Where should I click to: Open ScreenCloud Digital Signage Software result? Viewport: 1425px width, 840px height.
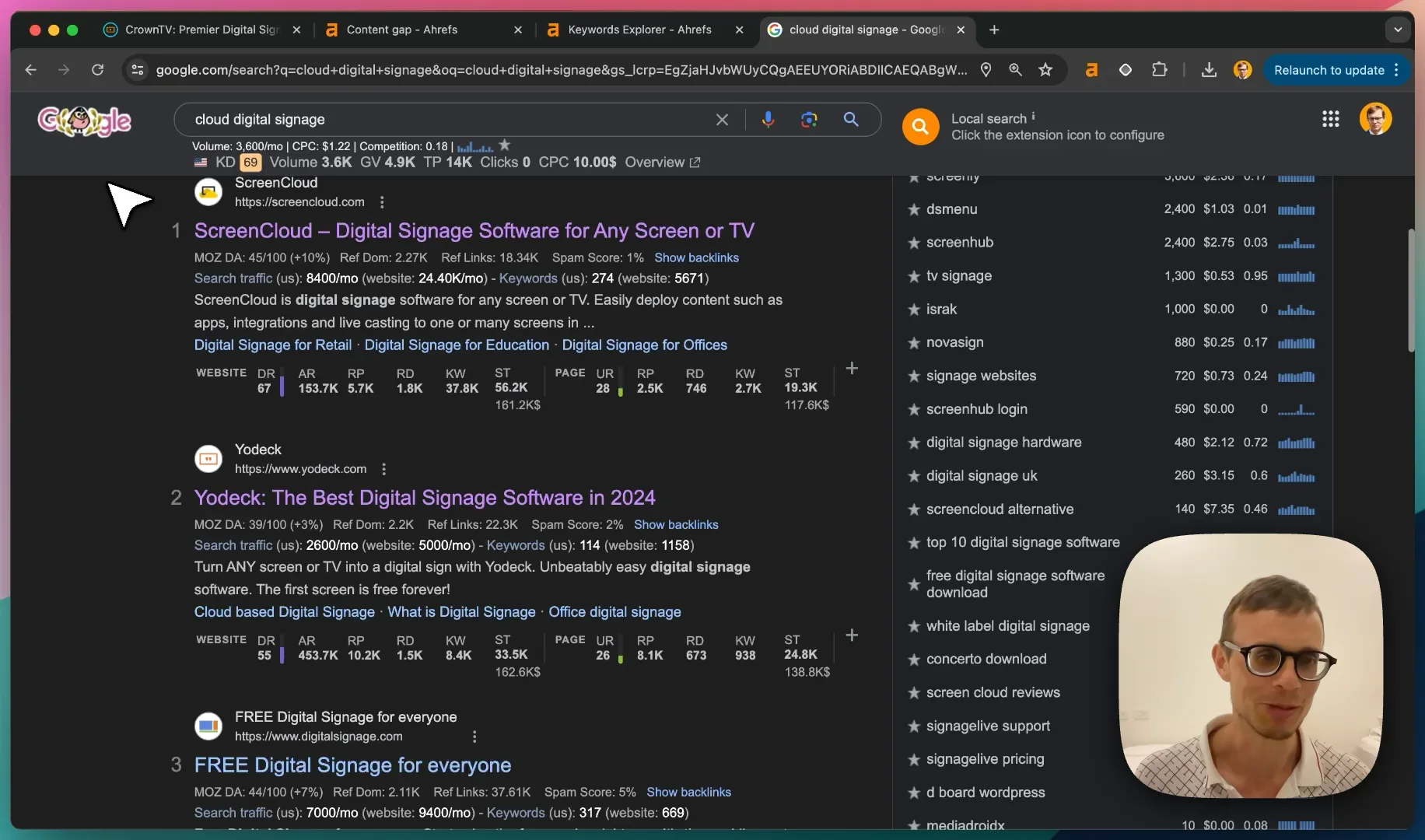[x=474, y=231]
